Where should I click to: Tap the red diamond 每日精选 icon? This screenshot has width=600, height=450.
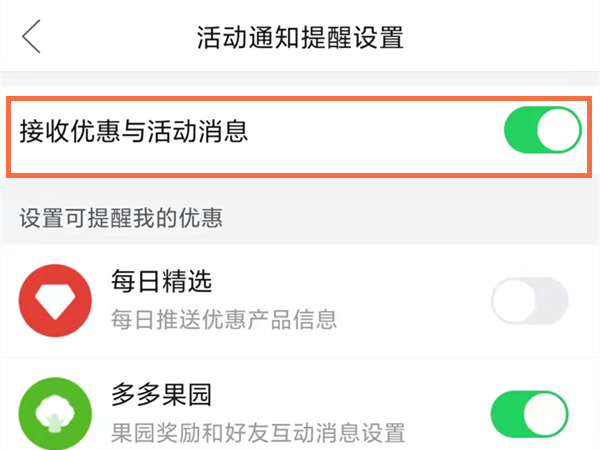tap(55, 300)
